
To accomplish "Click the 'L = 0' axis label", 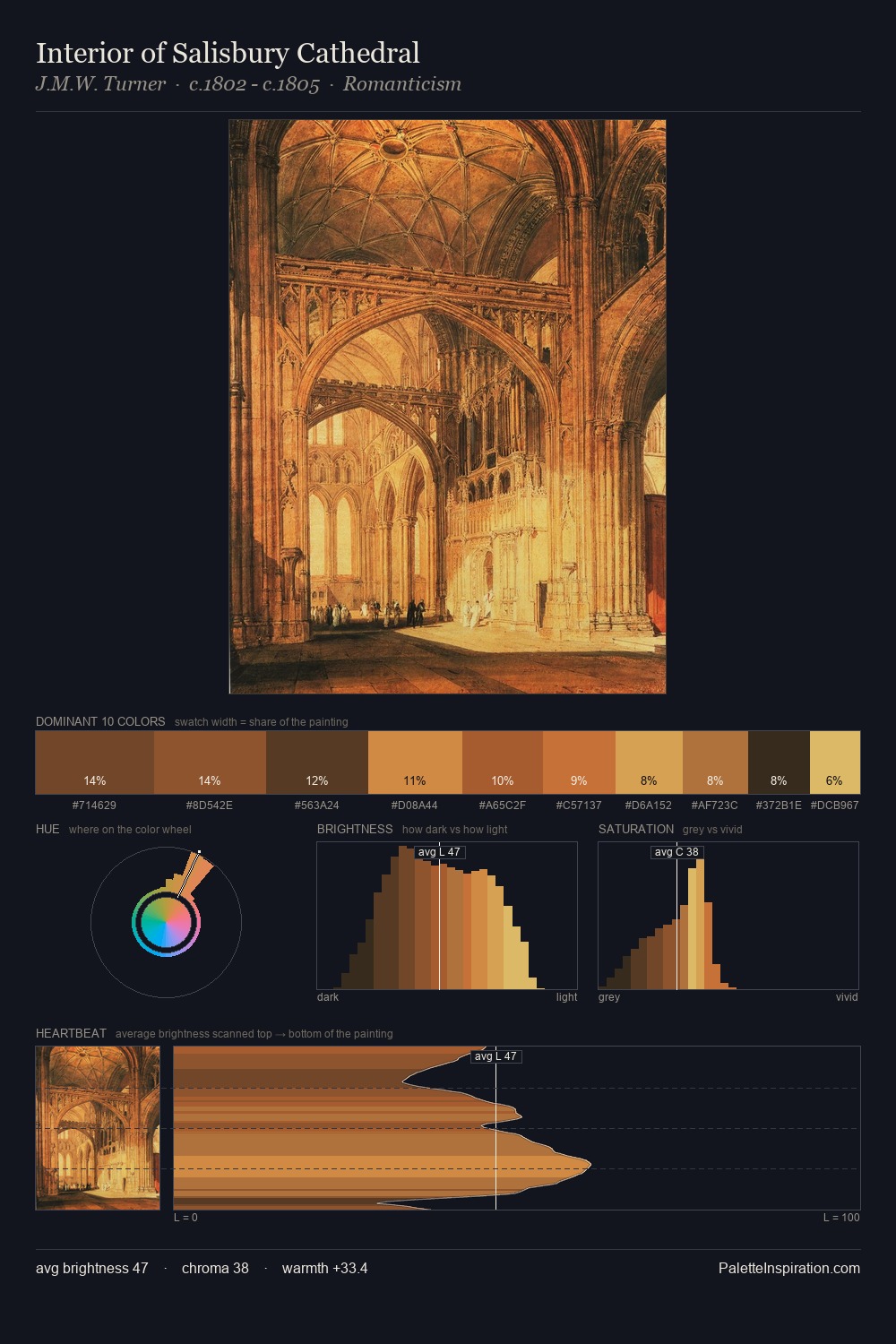I will tap(185, 1218).
